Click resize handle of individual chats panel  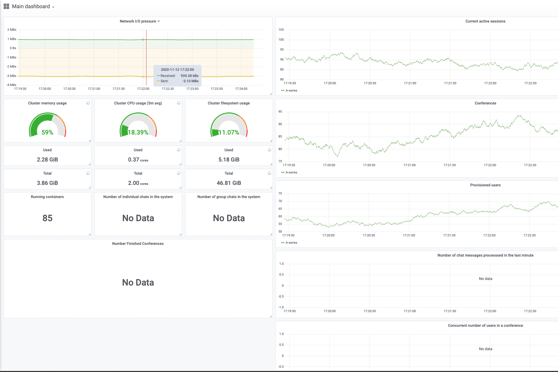pos(180,235)
